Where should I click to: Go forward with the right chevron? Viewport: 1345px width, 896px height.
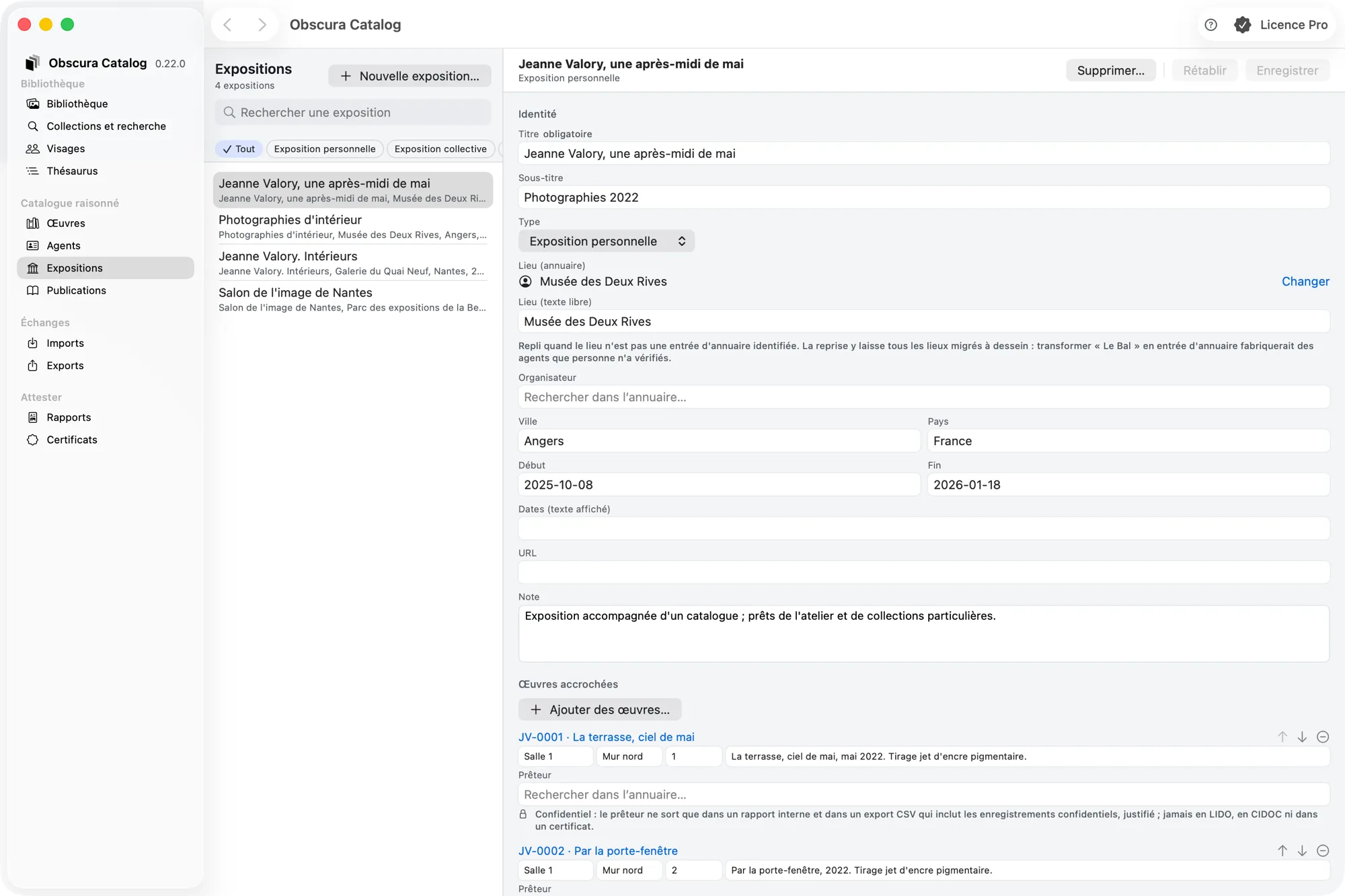coord(262,25)
